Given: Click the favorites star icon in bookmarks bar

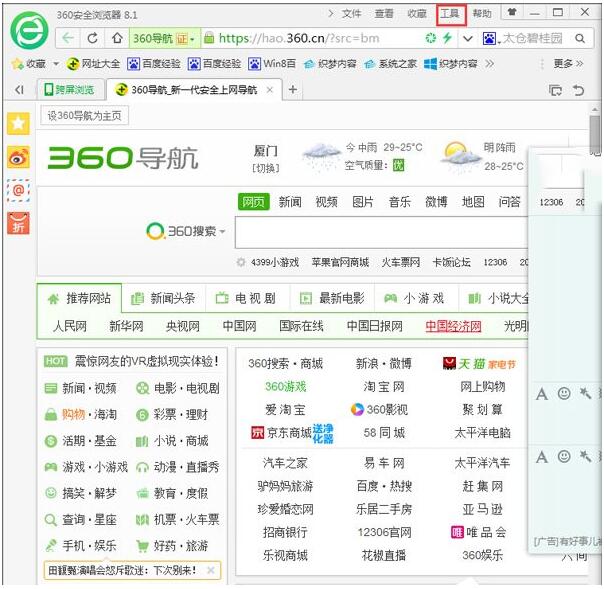Looking at the screenshot, I should point(17,64).
